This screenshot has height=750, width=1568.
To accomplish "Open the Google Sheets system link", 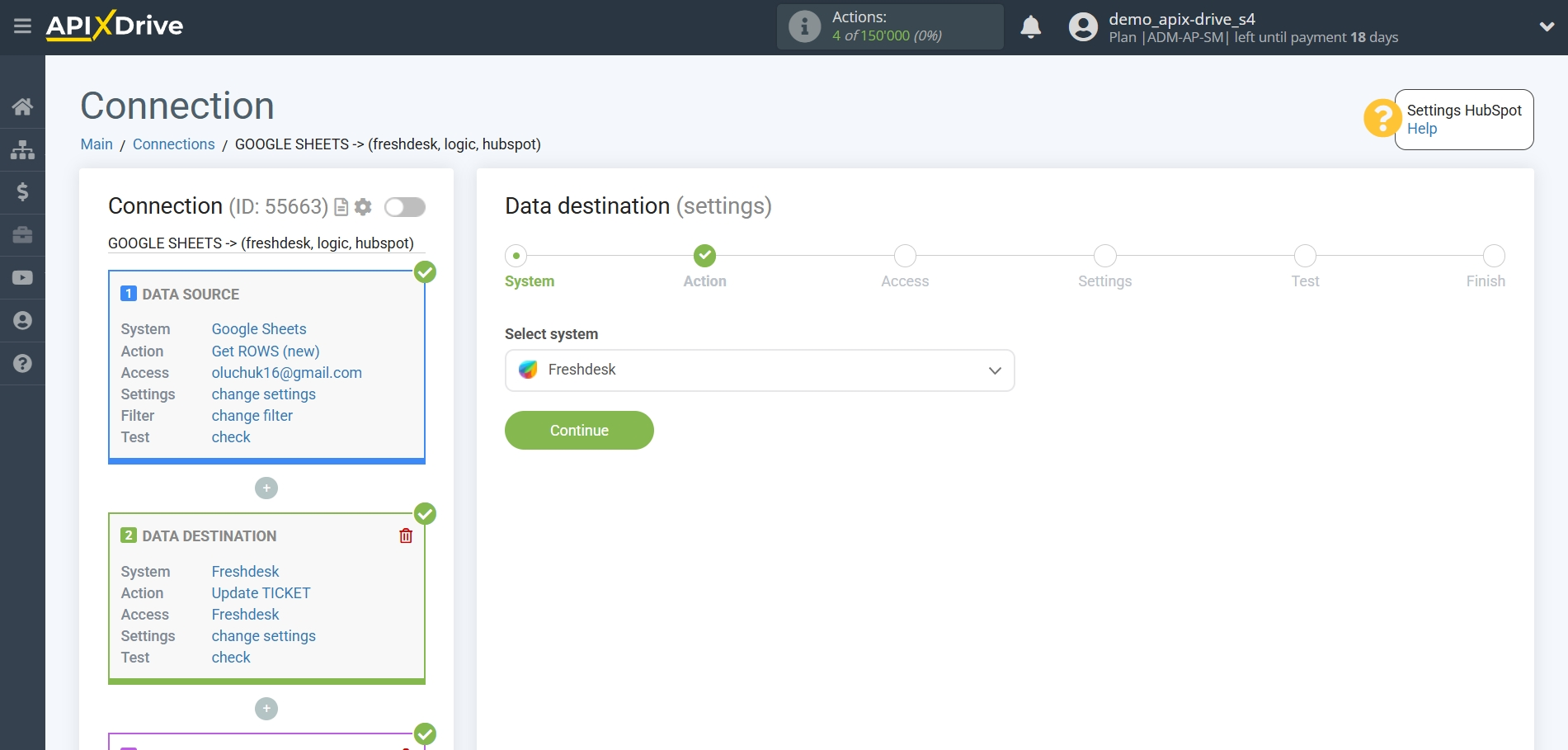I will coord(259,329).
